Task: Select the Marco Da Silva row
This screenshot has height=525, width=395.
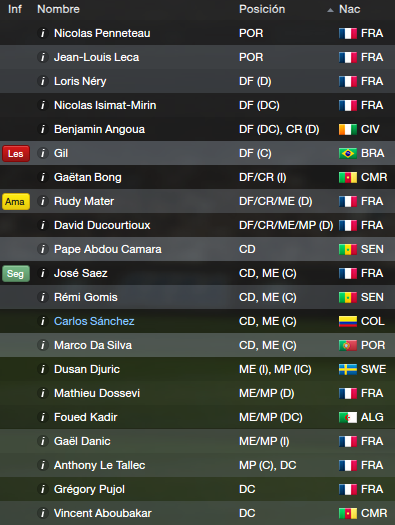Action: [198, 345]
